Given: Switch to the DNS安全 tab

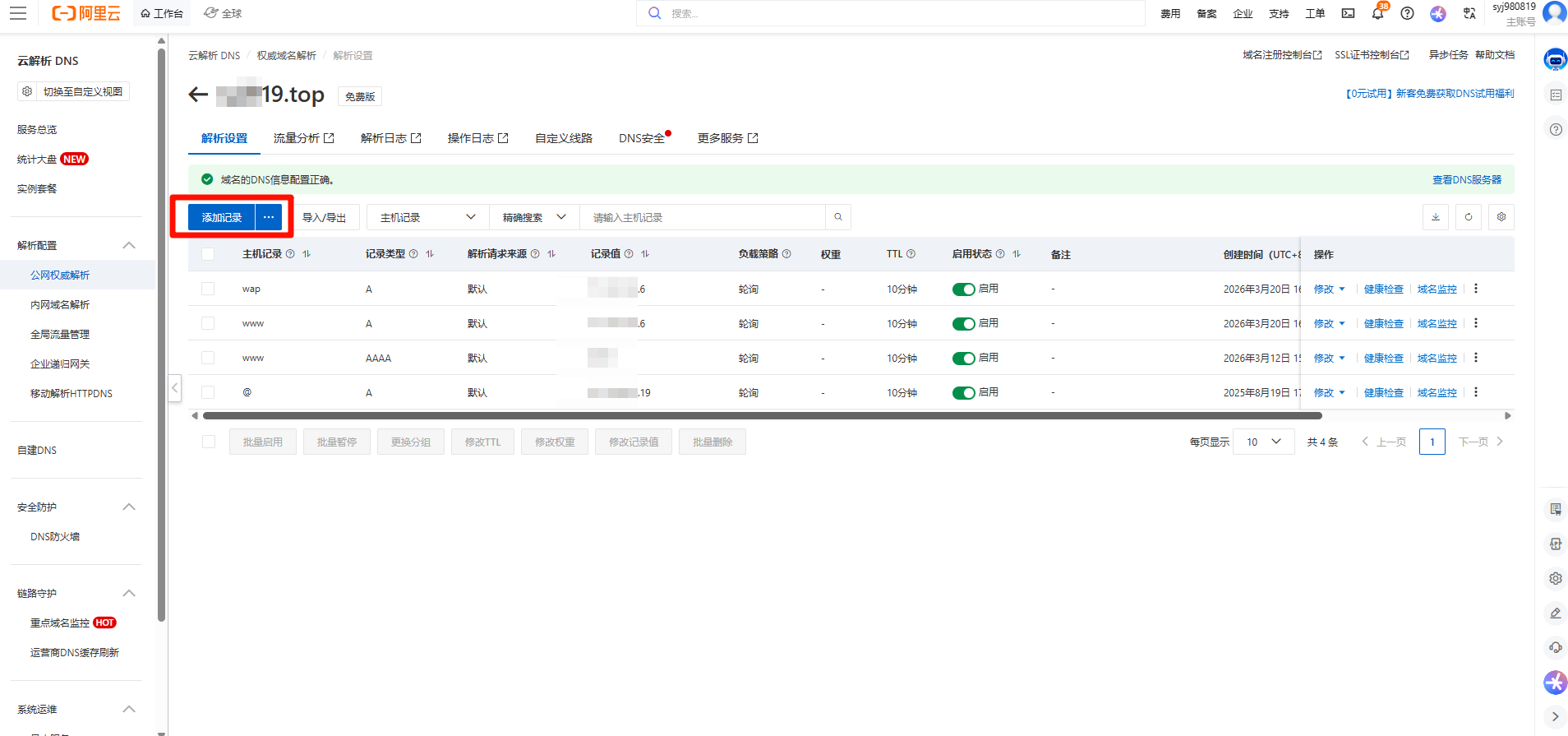Looking at the screenshot, I should point(642,138).
